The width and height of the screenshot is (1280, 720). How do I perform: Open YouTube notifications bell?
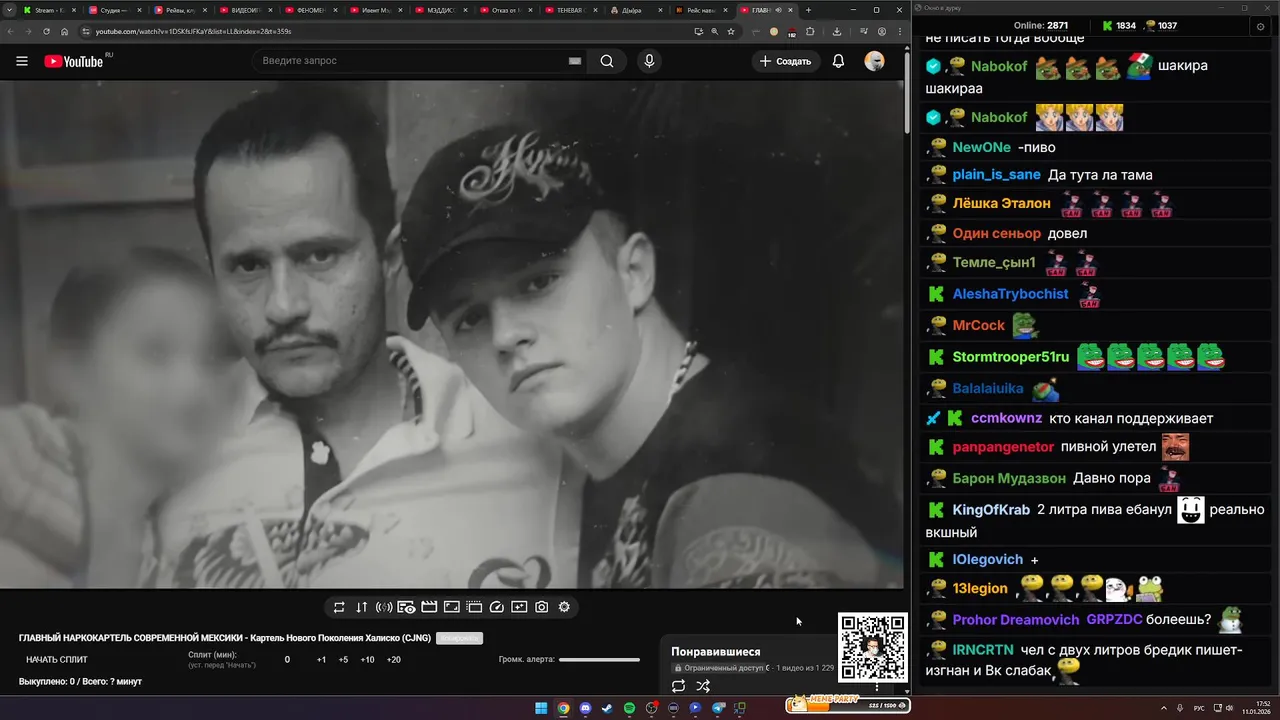pos(838,61)
